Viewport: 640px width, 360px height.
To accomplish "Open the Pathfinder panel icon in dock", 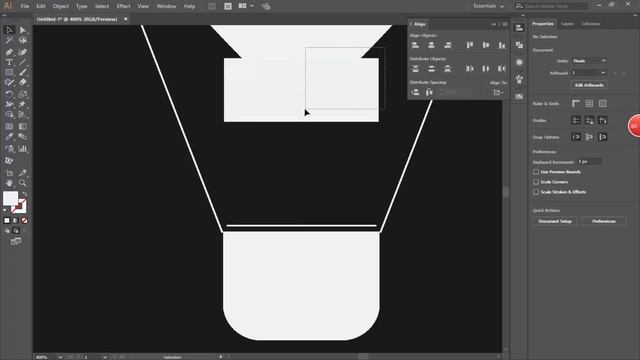I will point(519,45).
